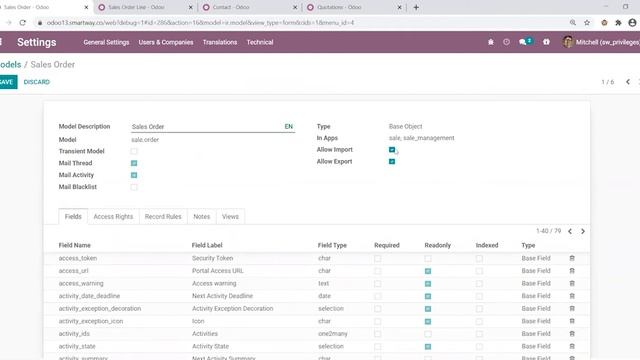Open the browser extensions puzzle icon
Image resolution: width=640 pixels, height=360 pixels.
[618, 23]
